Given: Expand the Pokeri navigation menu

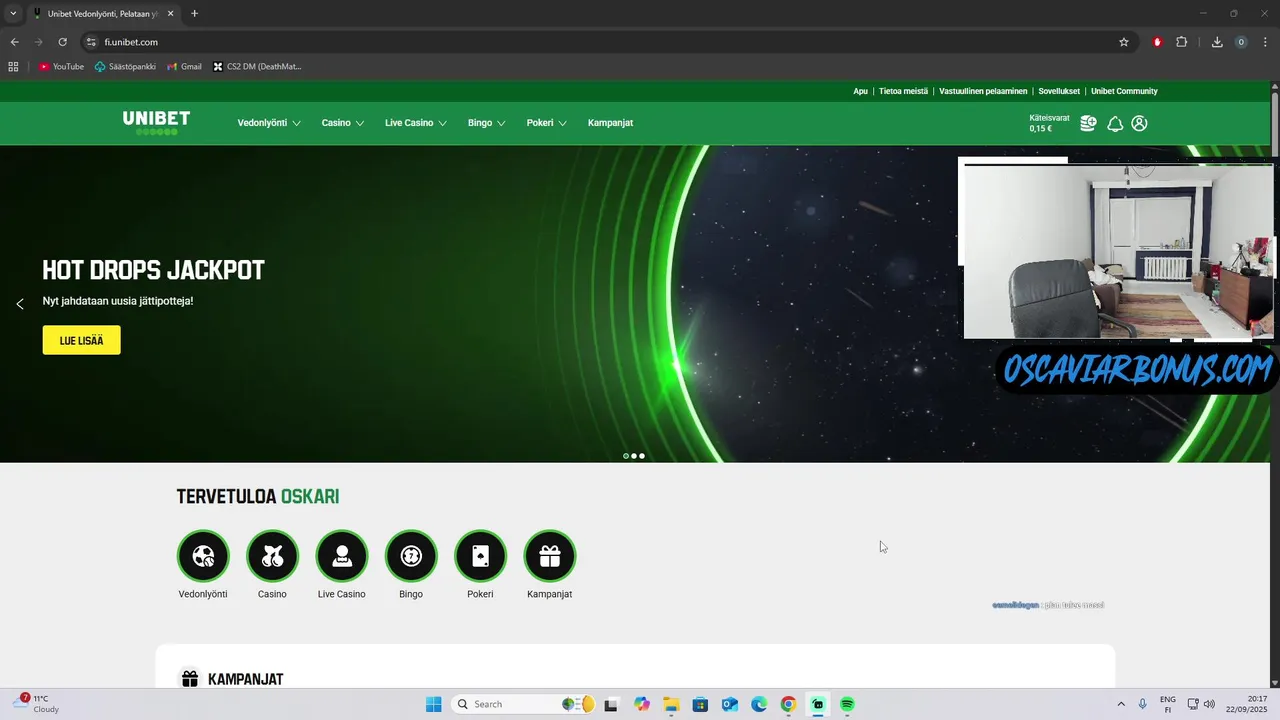Looking at the screenshot, I should point(547,123).
